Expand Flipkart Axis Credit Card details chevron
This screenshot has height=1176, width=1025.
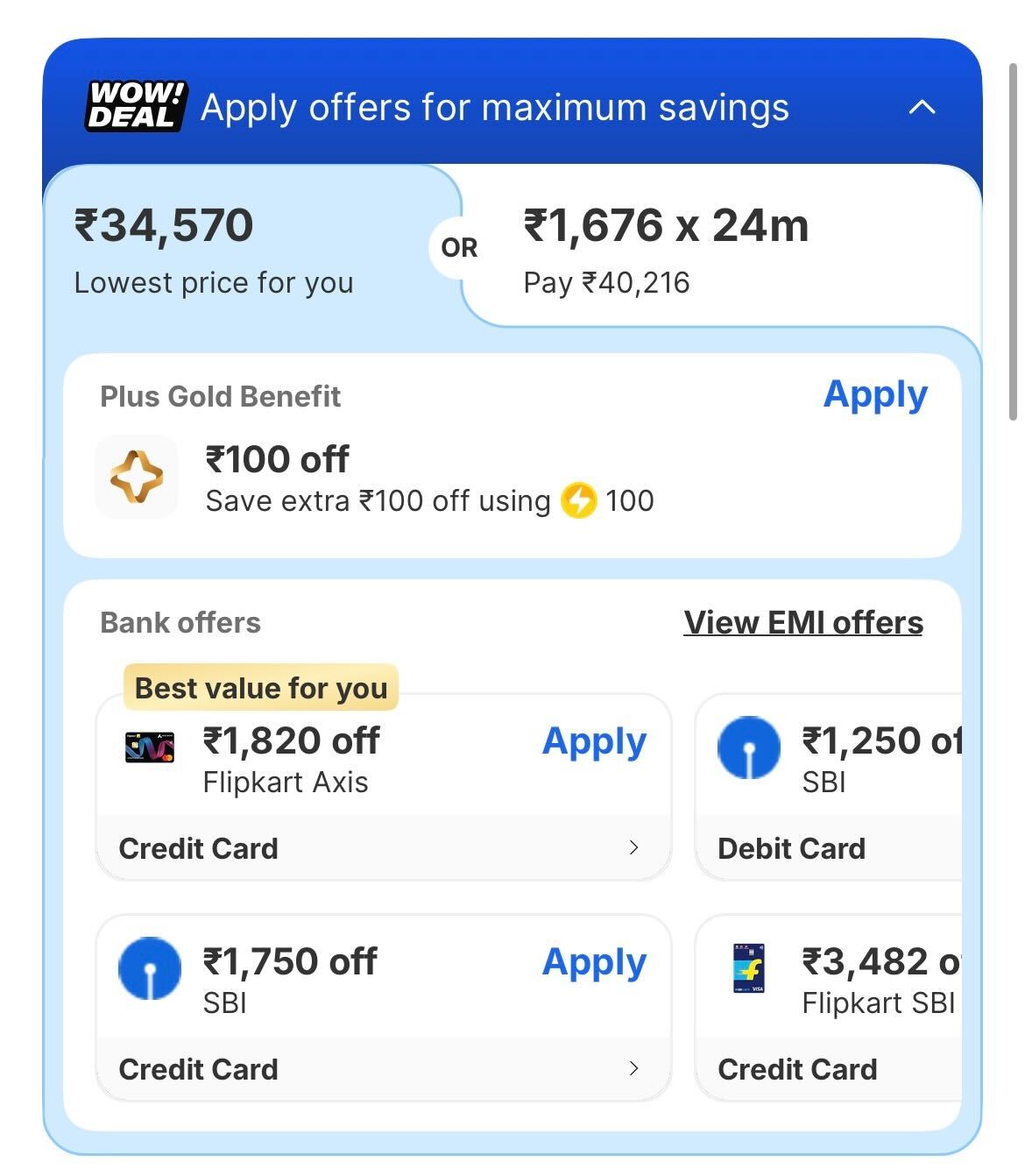click(633, 847)
